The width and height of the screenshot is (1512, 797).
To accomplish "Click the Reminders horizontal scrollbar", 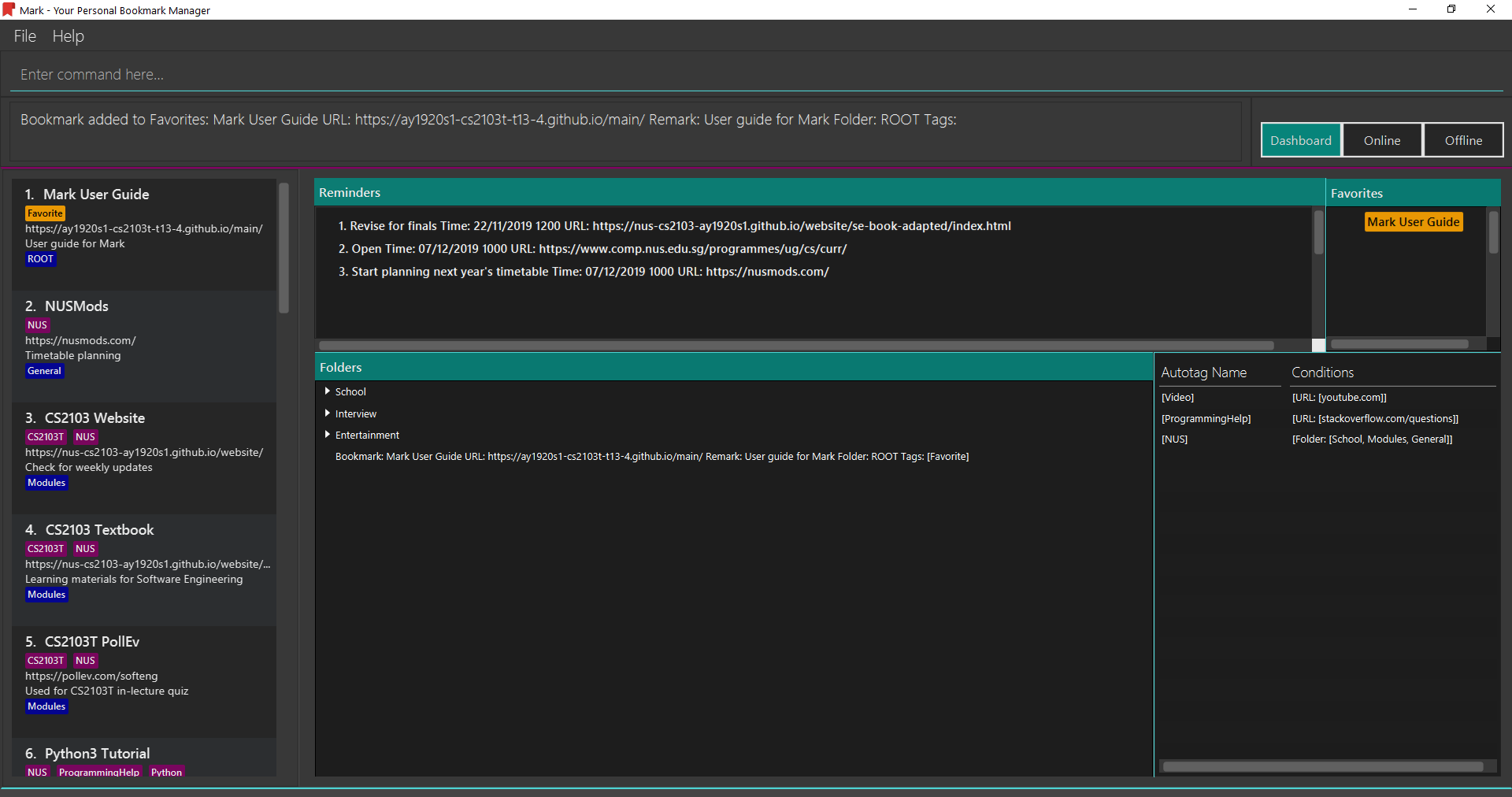I will 795,345.
